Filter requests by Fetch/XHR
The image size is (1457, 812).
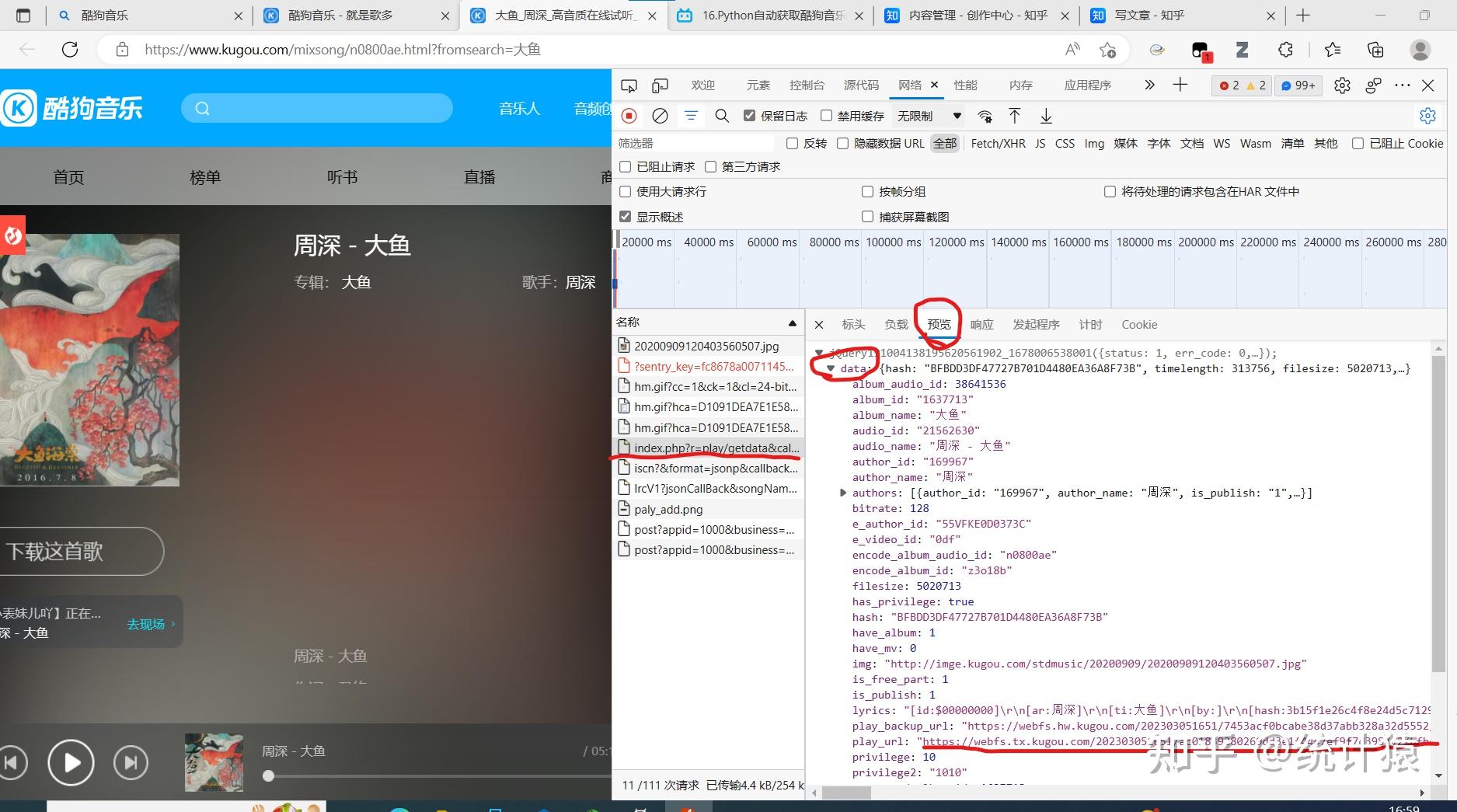pos(998,143)
